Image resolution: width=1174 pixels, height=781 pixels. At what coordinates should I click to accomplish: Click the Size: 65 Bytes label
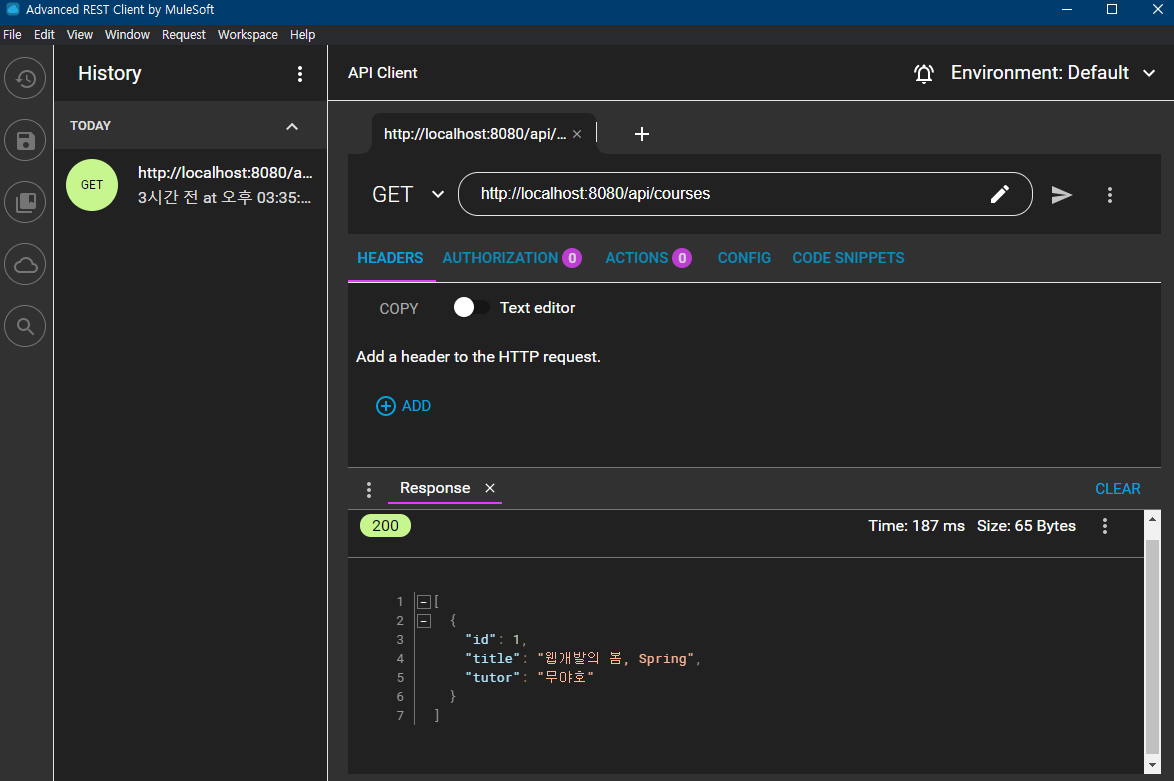1026,526
